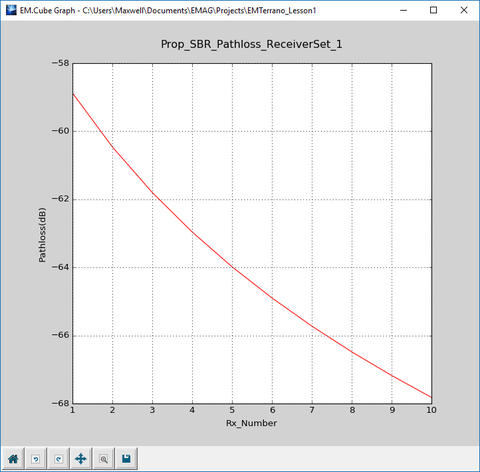480x472 pixels.
Task: Click the 7 tick label on x-axis
Action: click(x=312, y=410)
